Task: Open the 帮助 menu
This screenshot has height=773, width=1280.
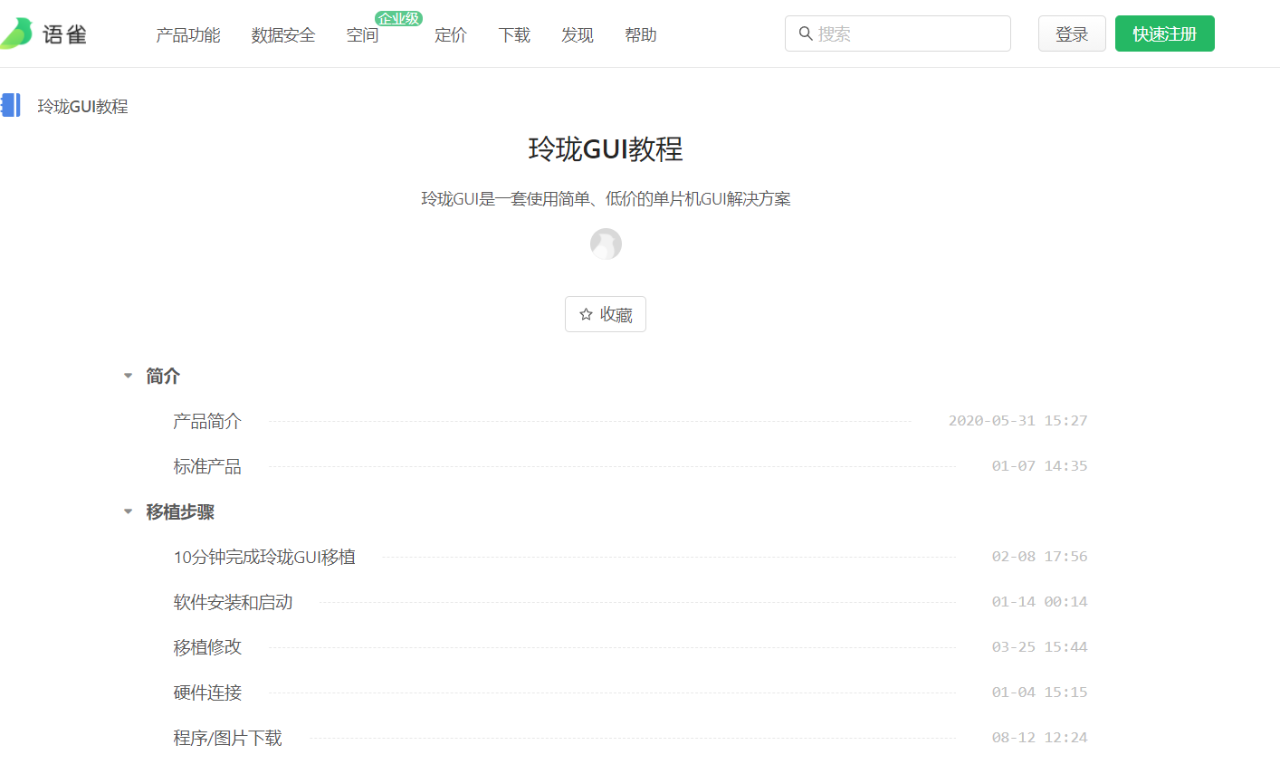Action: click(x=640, y=35)
